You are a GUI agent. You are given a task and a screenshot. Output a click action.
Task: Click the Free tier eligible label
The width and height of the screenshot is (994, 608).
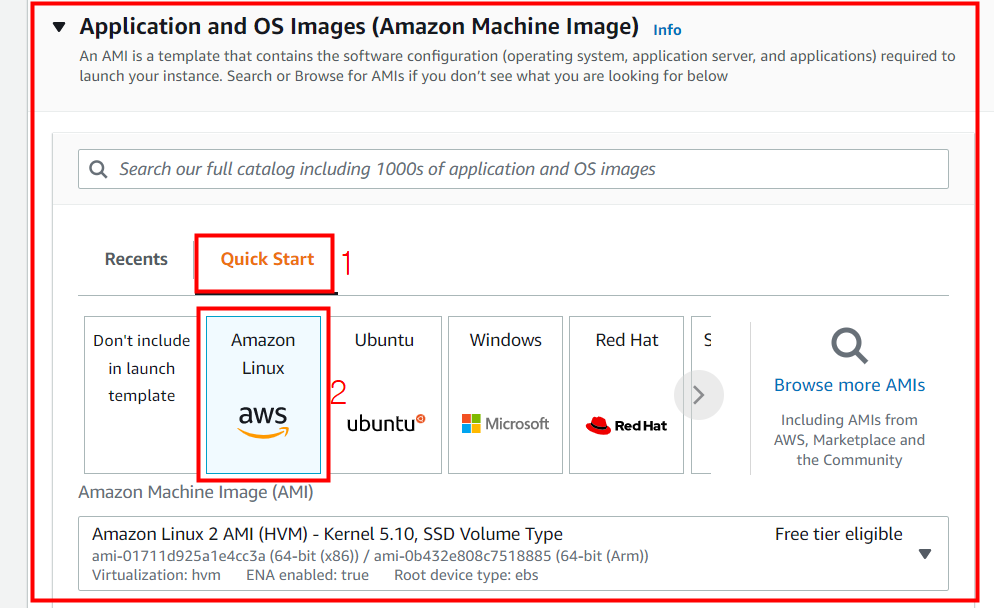point(839,534)
